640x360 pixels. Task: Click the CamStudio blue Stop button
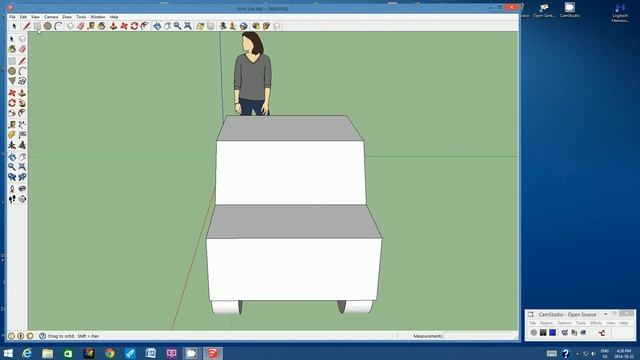tap(553, 333)
